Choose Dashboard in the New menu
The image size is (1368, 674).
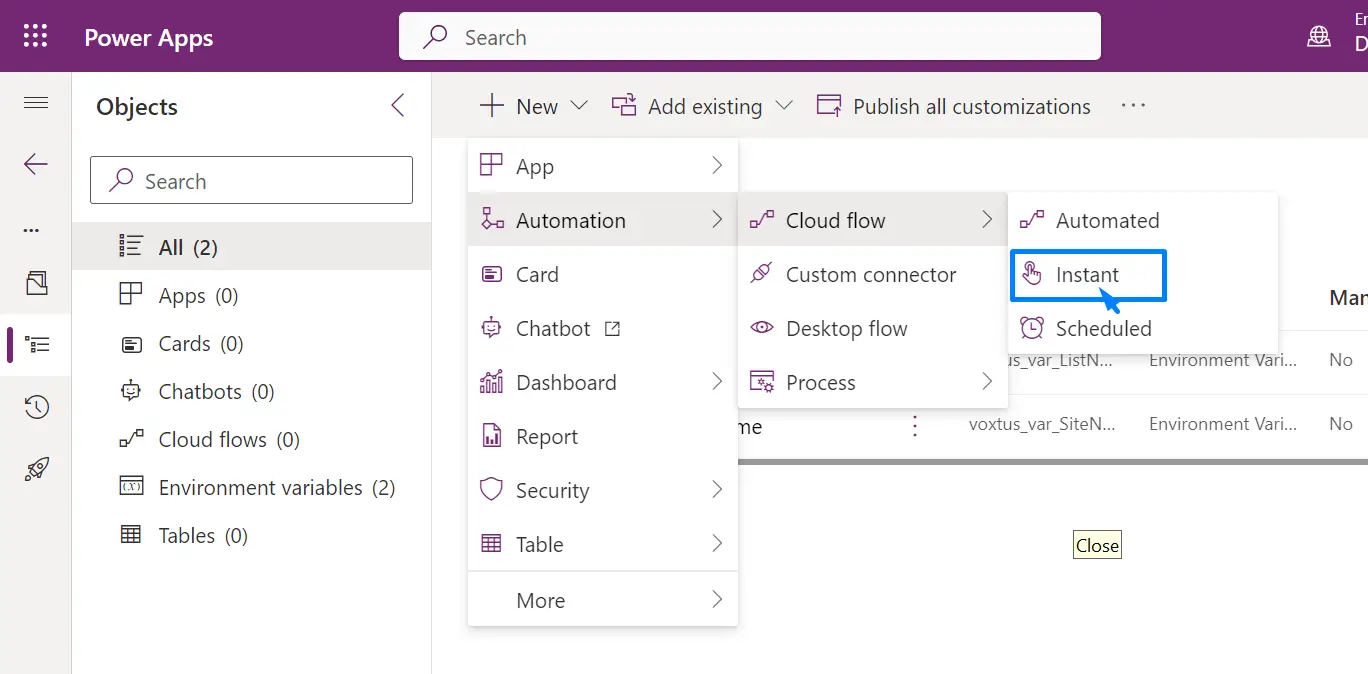pyautogui.click(x=603, y=382)
